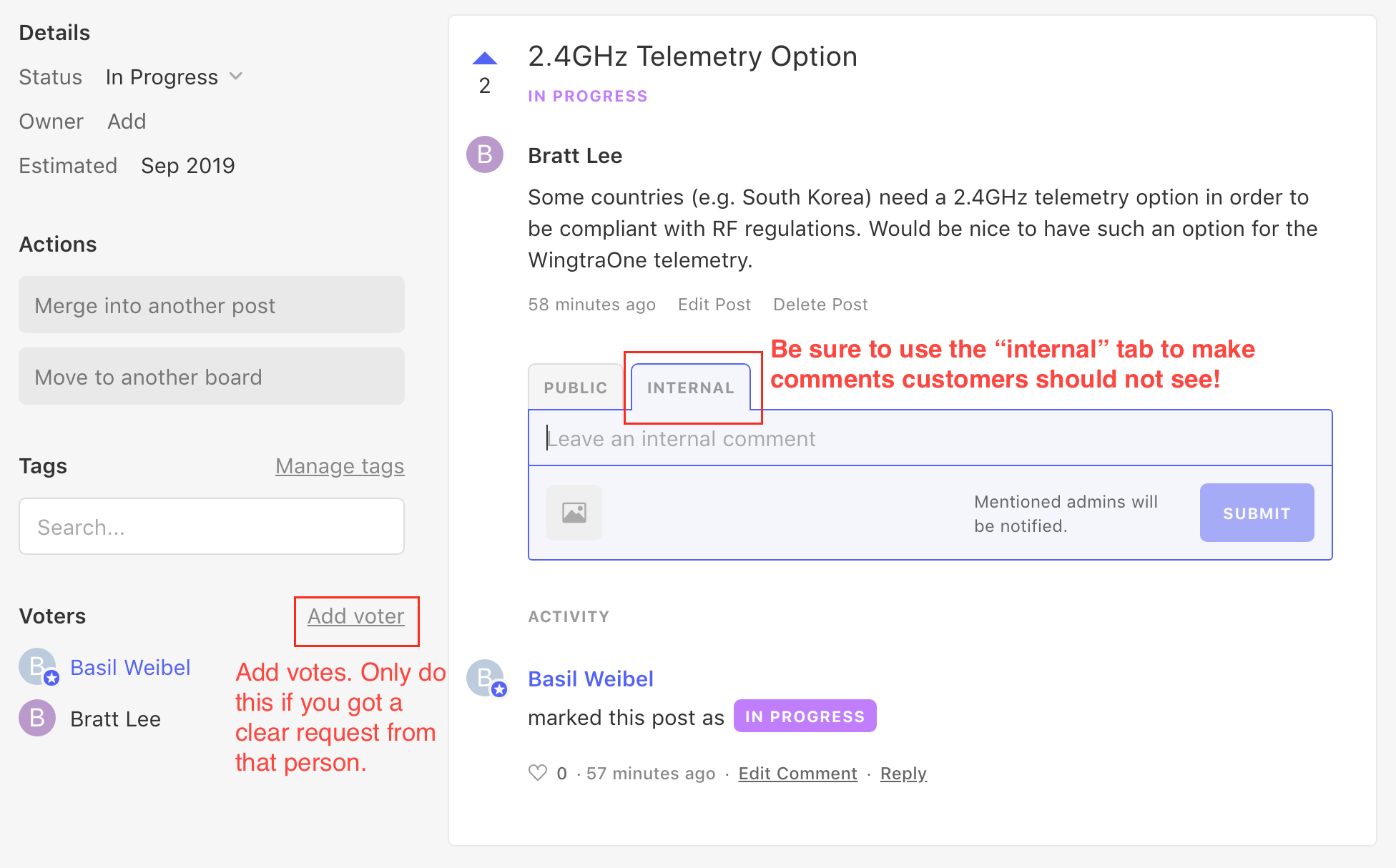Click Basil Weibel's avatar in Voters list
Screen dimensions: 1396x868
coord(38,667)
